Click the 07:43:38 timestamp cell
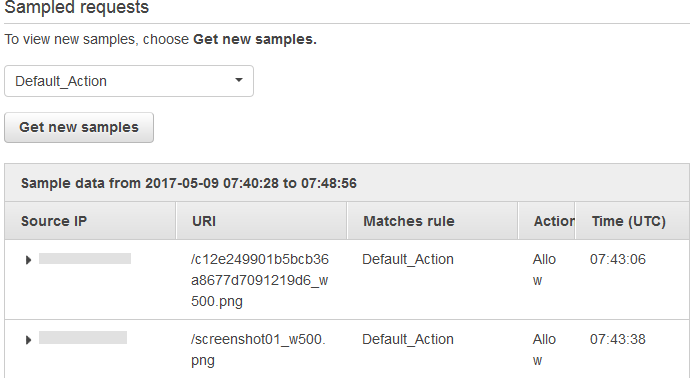The width and height of the screenshot is (692, 378). tap(618, 339)
